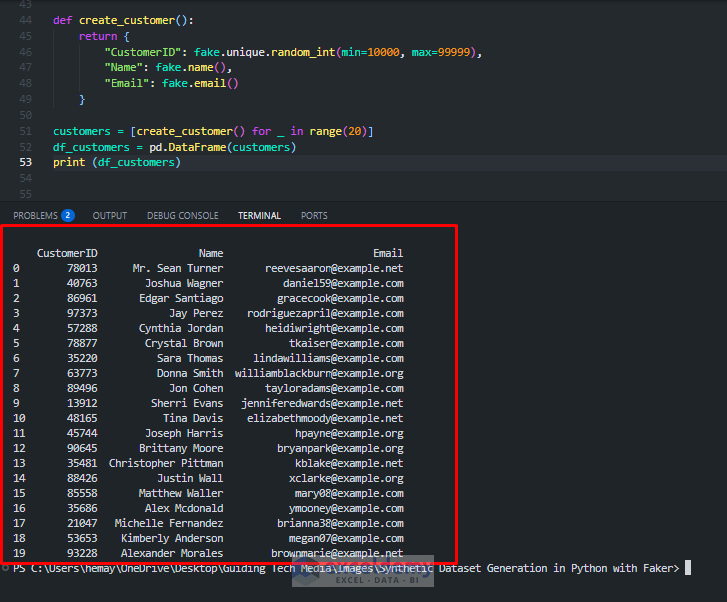
Task: Click the Name column header in terminal
Action: 211,253
